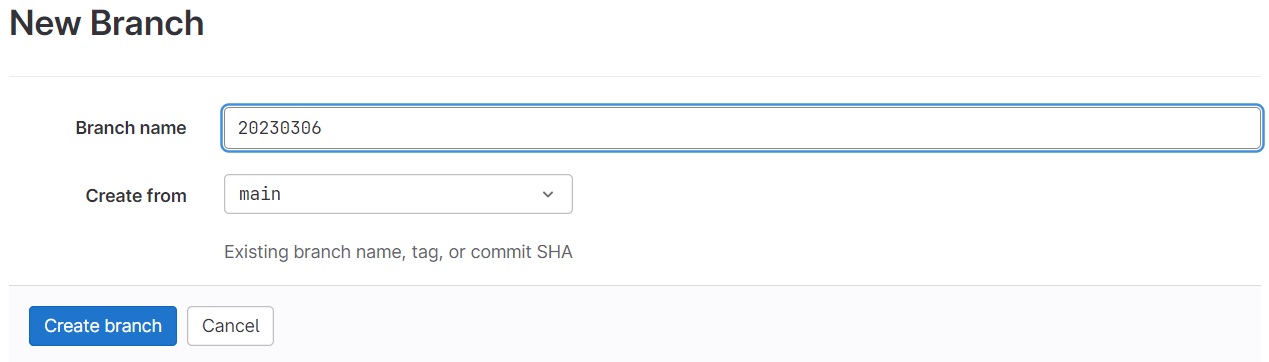
Task: Click the empty middle of the Branch name textbox
Action: pyautogui.click(x=742, y=128)
